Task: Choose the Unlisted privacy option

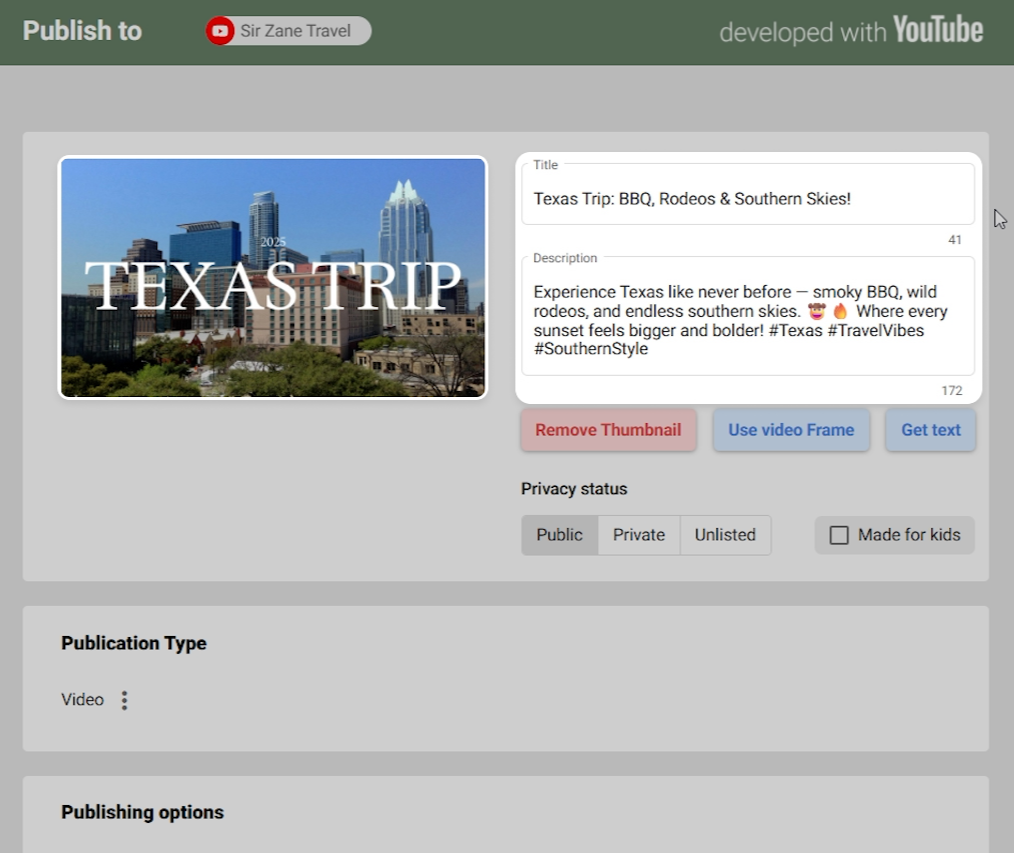Action: click(725, 535)
